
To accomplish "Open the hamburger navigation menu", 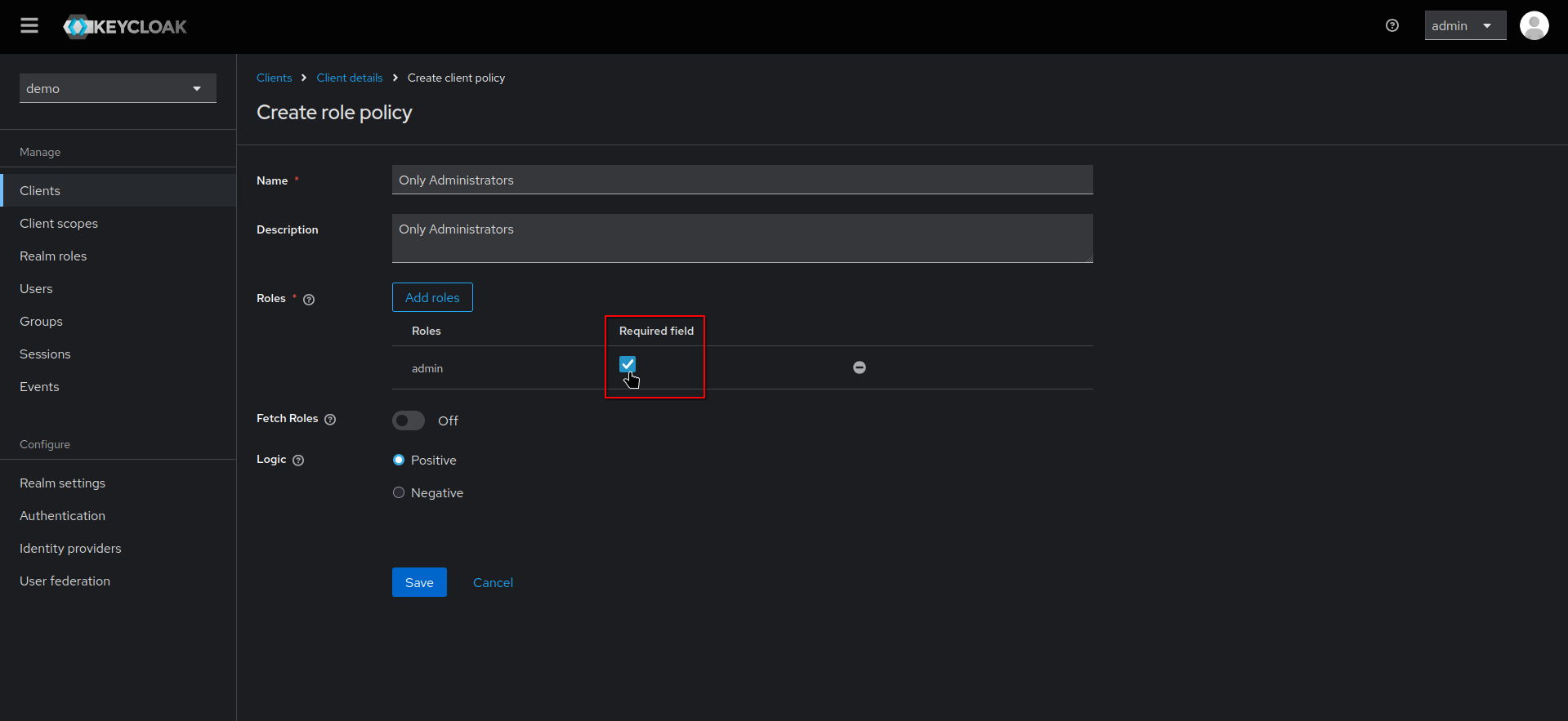I will (29, 26).
